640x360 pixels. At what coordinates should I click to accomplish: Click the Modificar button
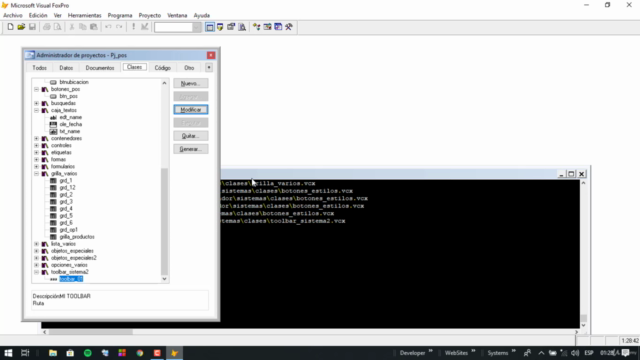point(191,110)
